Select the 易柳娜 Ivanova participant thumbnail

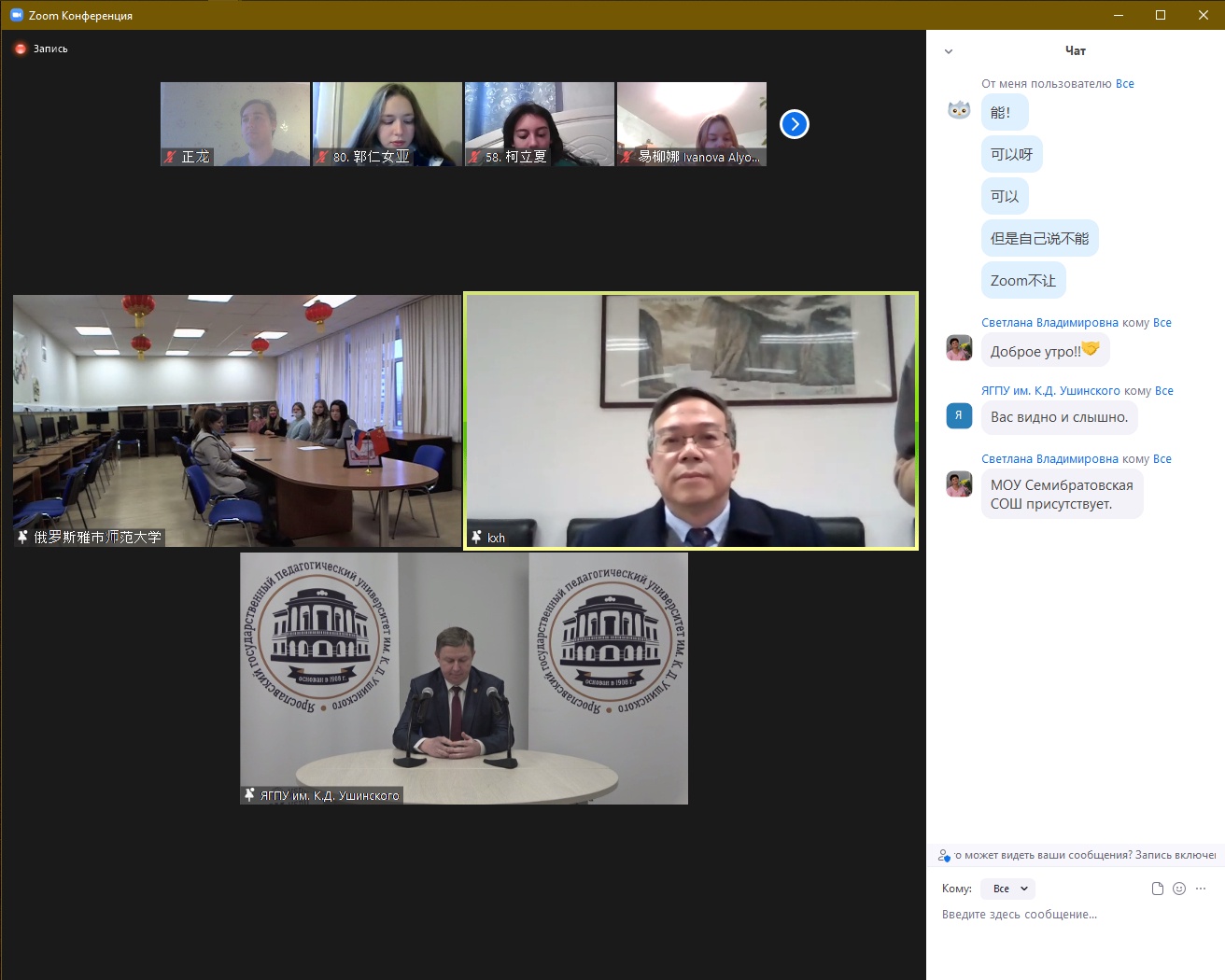(x=692, y=123)
